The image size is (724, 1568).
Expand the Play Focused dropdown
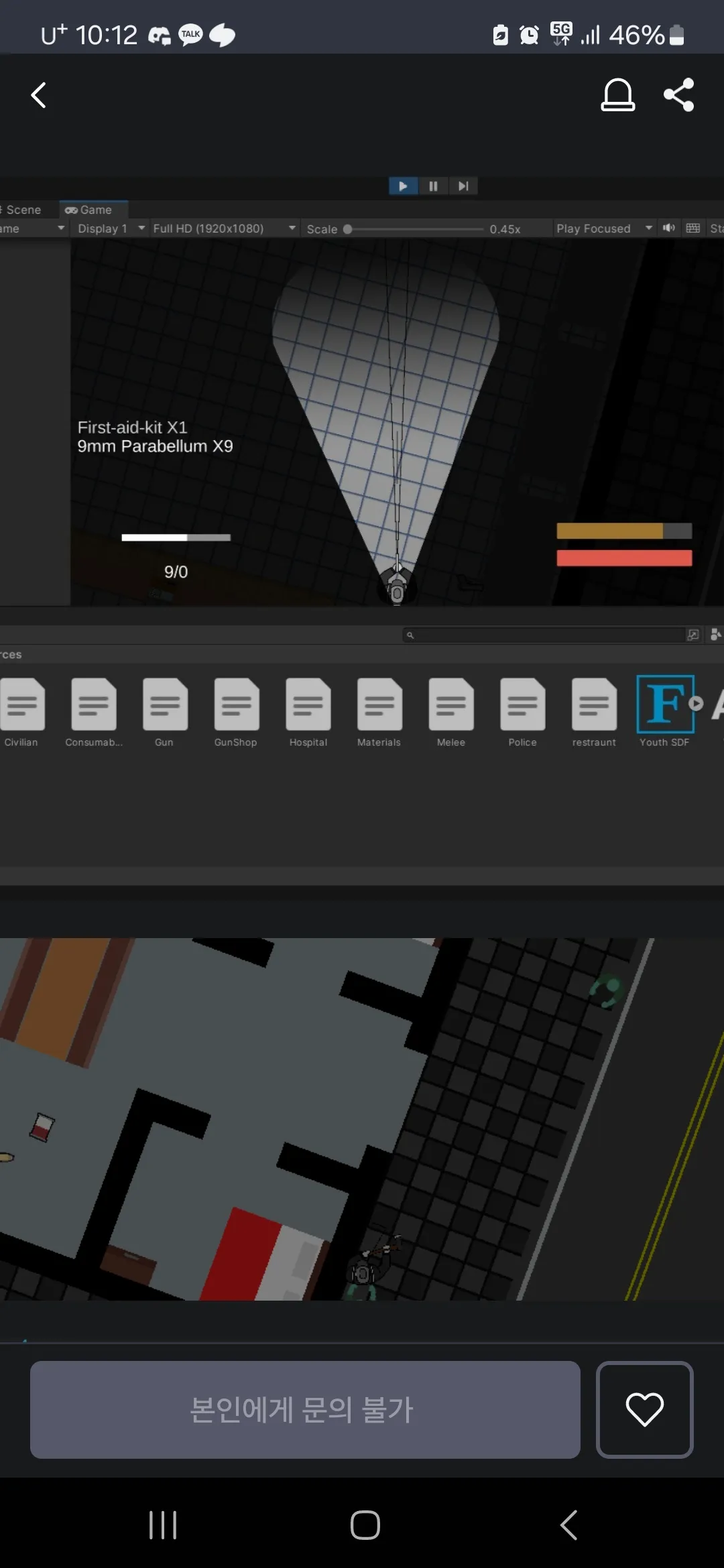click(604, 228)
